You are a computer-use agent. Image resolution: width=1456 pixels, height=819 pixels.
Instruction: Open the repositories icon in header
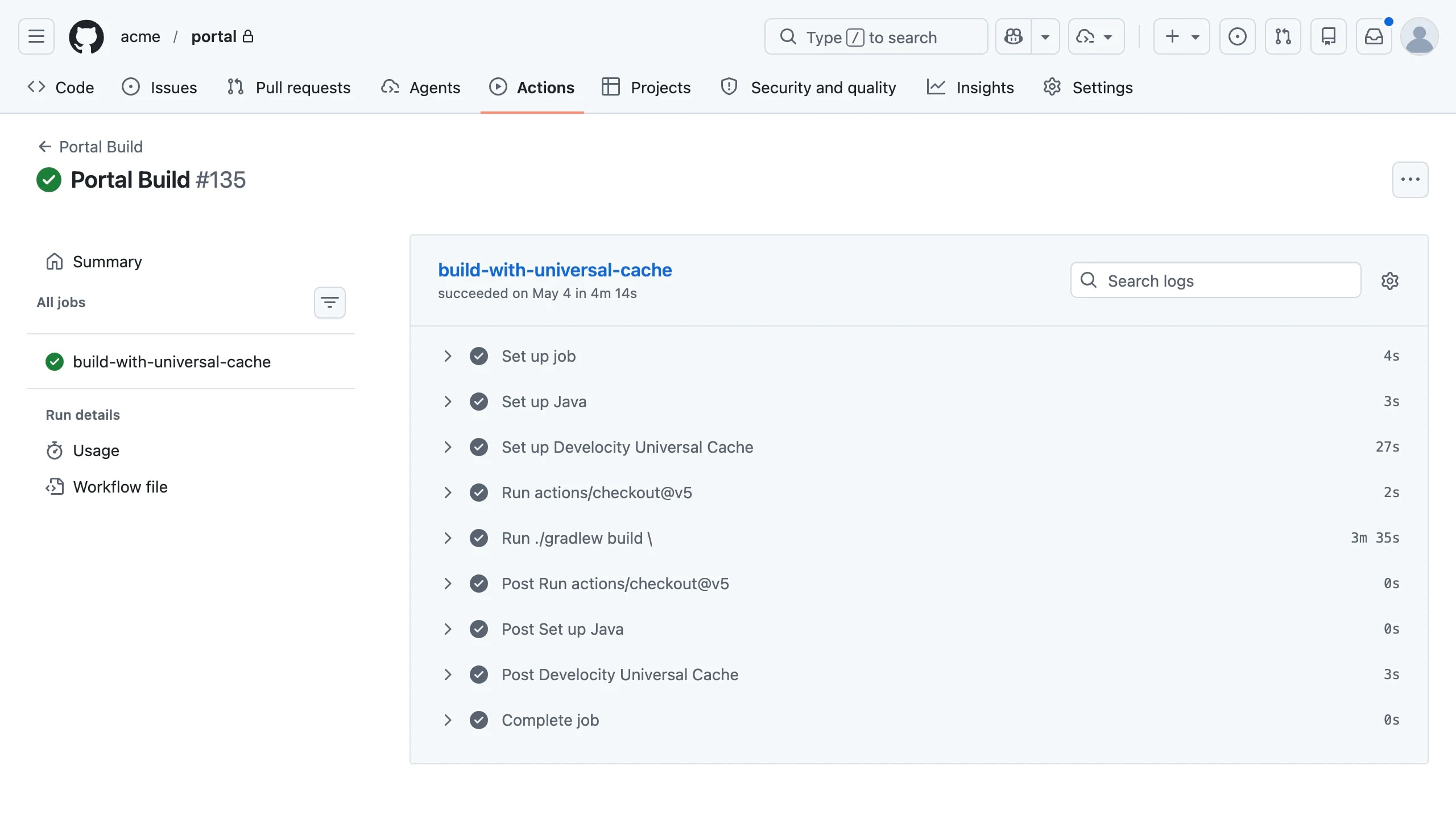point(1329,36)
